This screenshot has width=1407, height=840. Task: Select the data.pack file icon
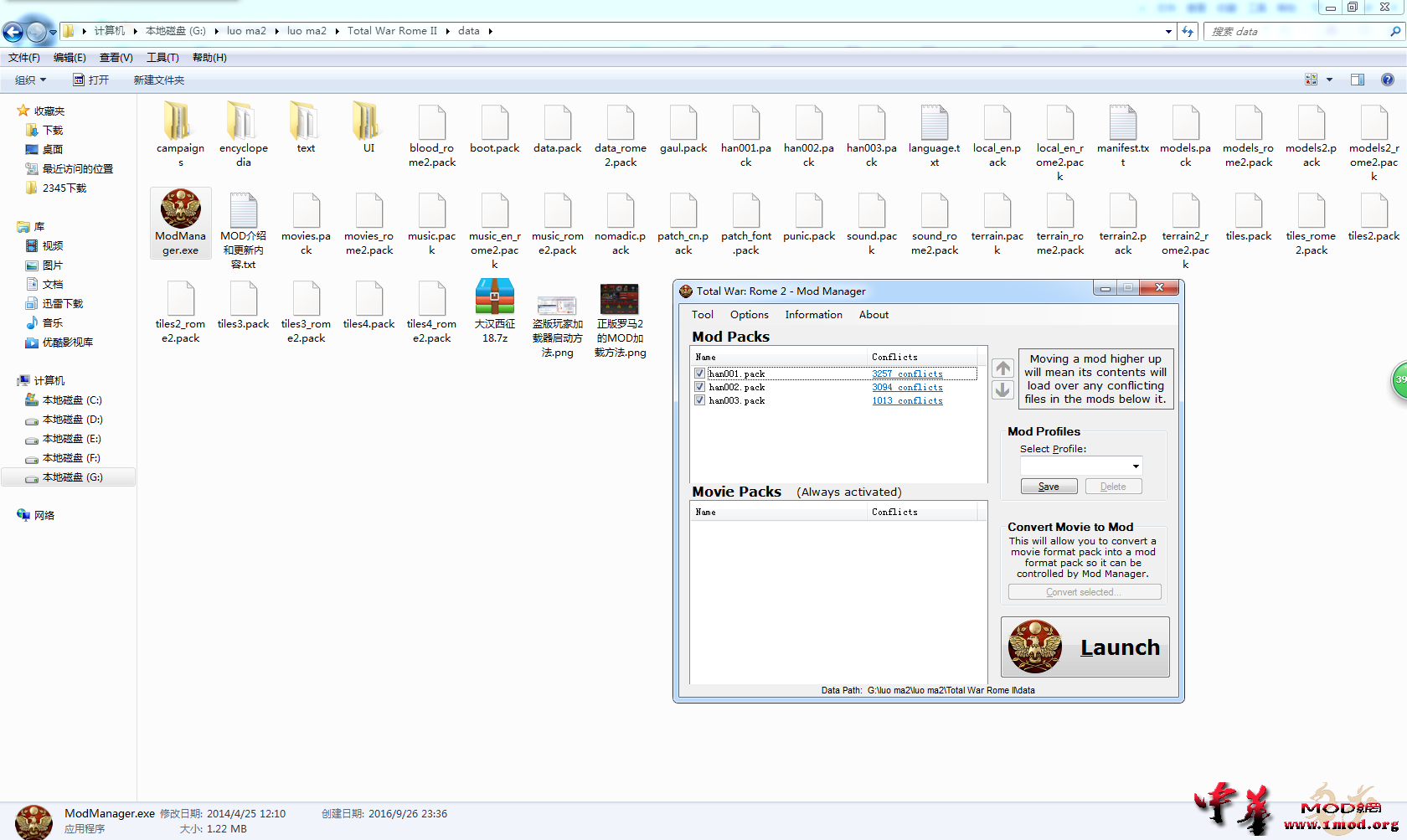pos(558,122)
